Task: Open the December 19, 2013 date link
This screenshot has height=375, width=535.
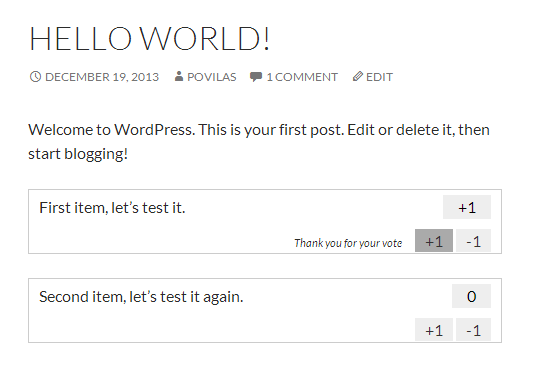Action: [x=102, y=77]
